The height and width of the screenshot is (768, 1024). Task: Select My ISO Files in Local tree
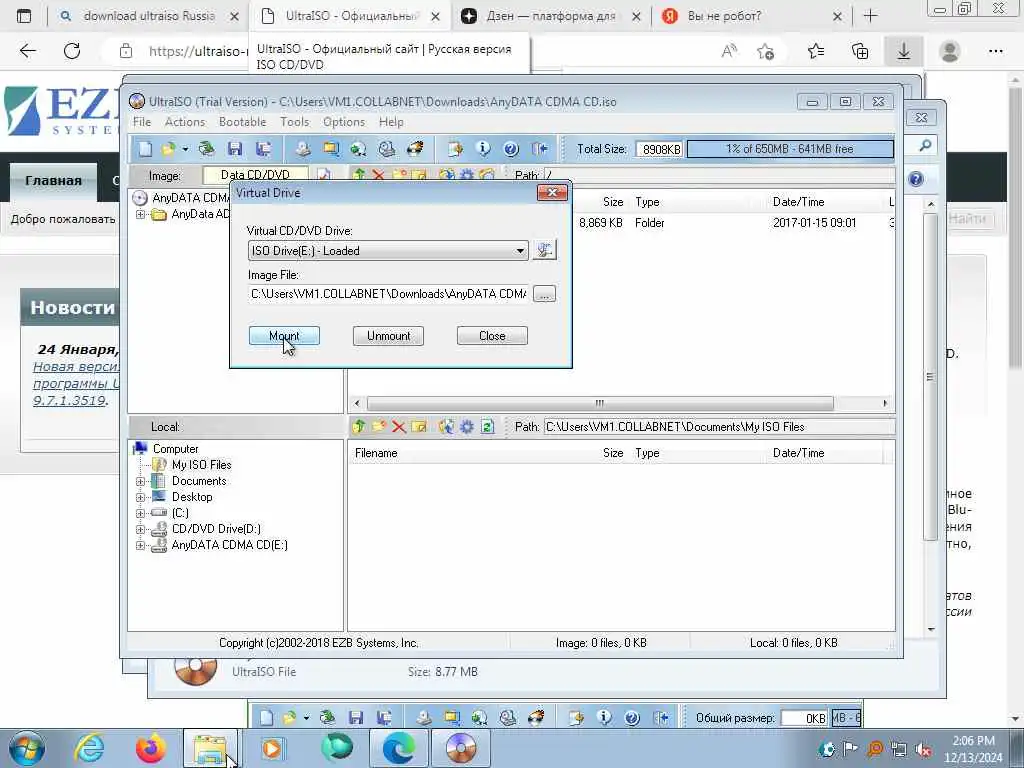click(x=201, y=465)
